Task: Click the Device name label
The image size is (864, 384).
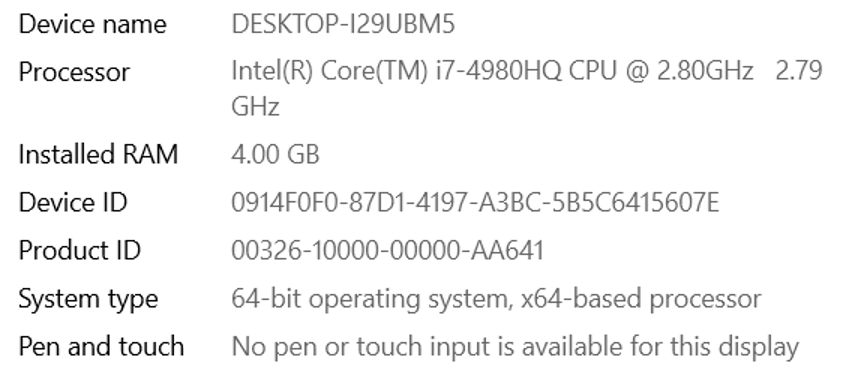Action: [92, 24]
